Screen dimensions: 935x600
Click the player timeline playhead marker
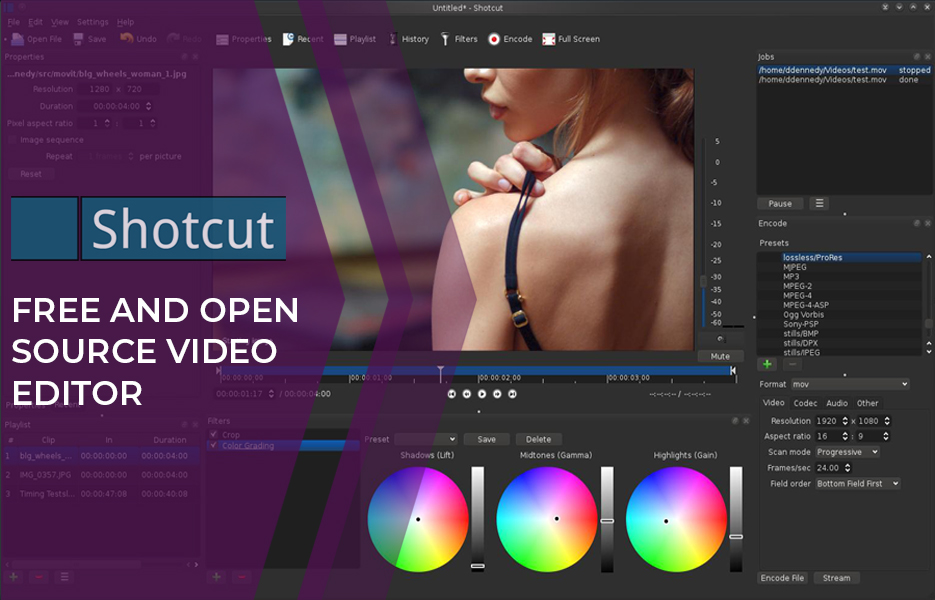[x=441, y=373]
